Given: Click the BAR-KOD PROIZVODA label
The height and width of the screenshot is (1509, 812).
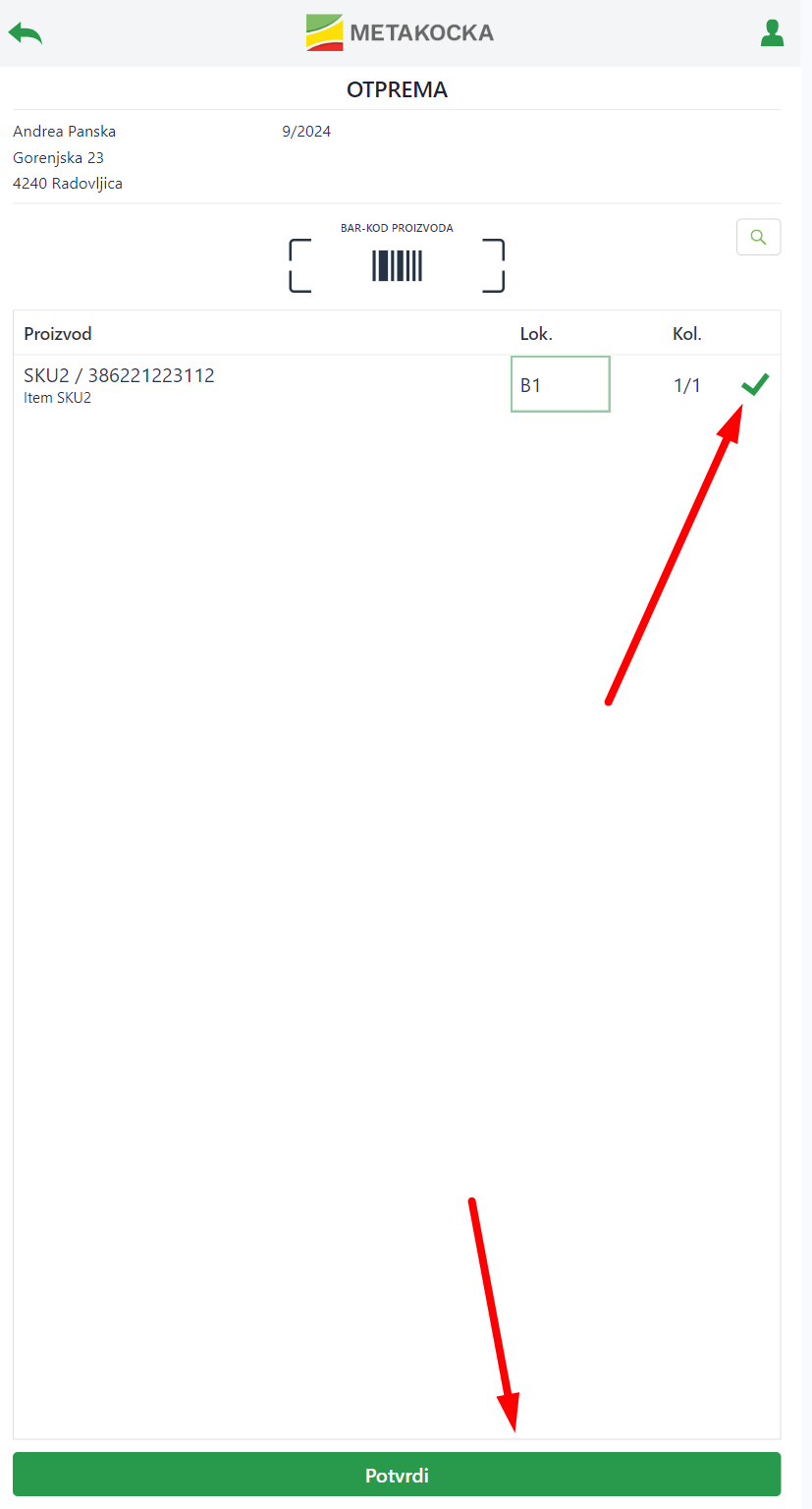Looking at the screenshot, I should [x=397, y=228].
